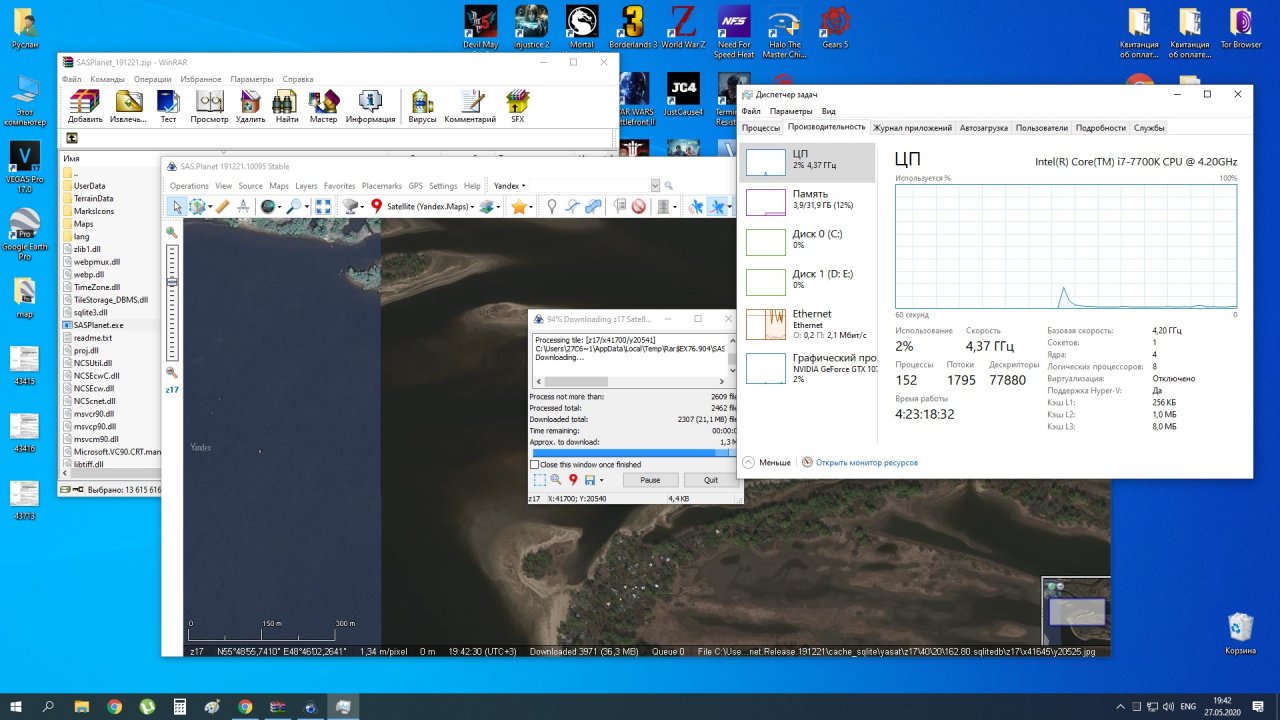Click the red placemark icon in download dialog
The height and width of the screenshot is (720, 1280).
(573, 480)
